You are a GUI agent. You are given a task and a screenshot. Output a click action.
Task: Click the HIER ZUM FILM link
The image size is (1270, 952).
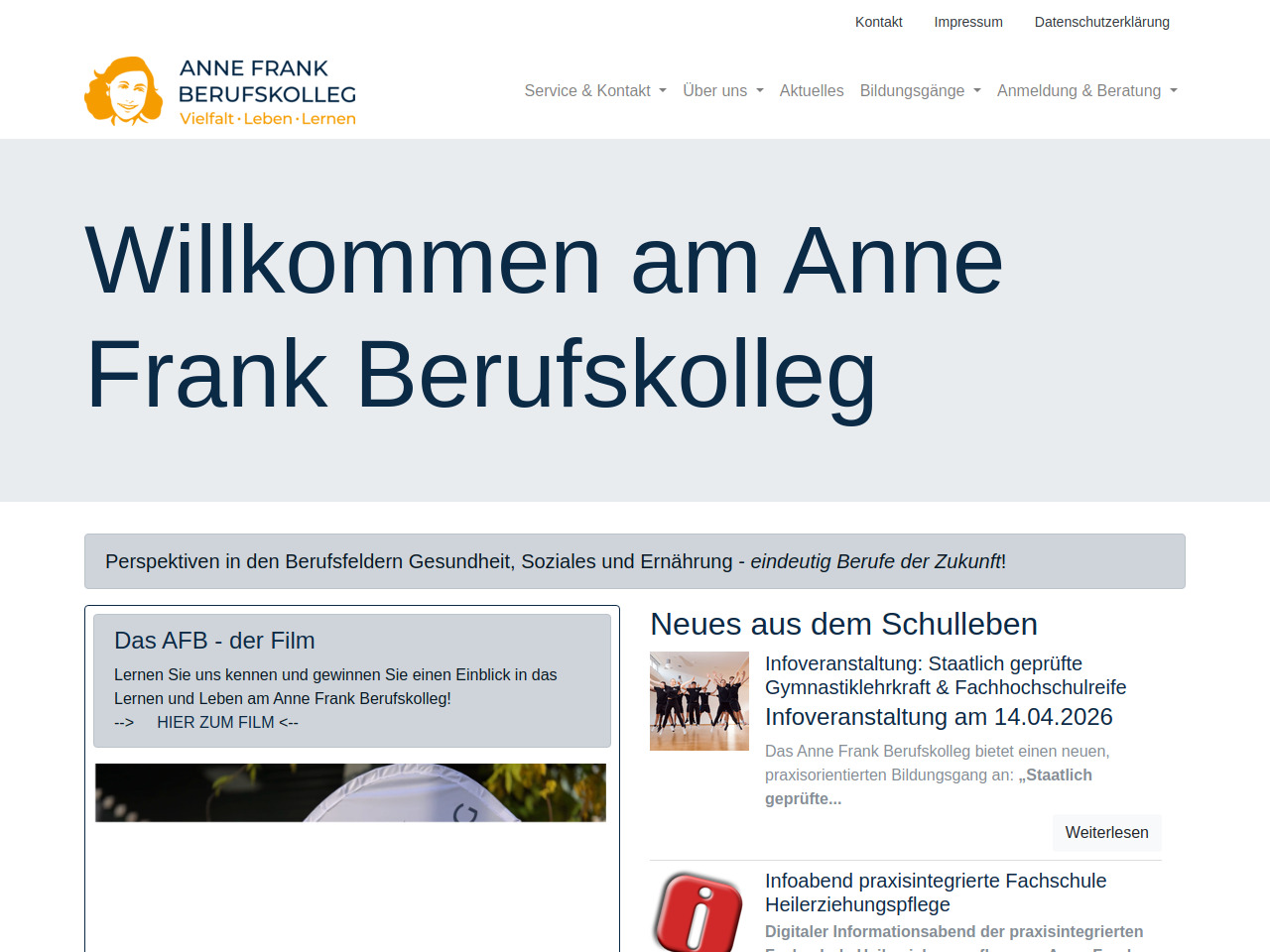click(x=215, y=722)
